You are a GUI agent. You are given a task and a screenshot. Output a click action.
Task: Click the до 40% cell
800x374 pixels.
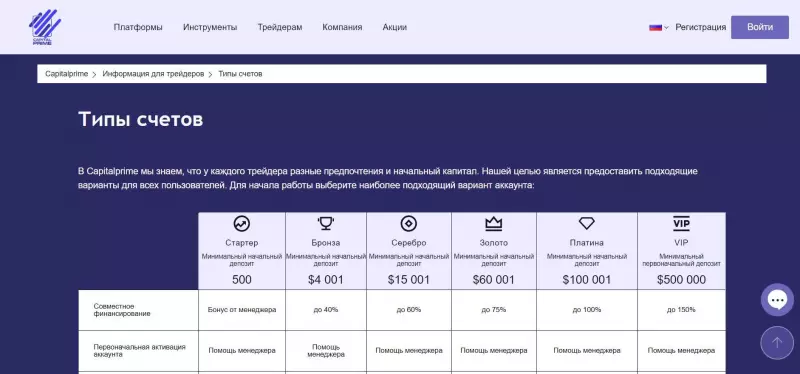click(x=326, y=310)
